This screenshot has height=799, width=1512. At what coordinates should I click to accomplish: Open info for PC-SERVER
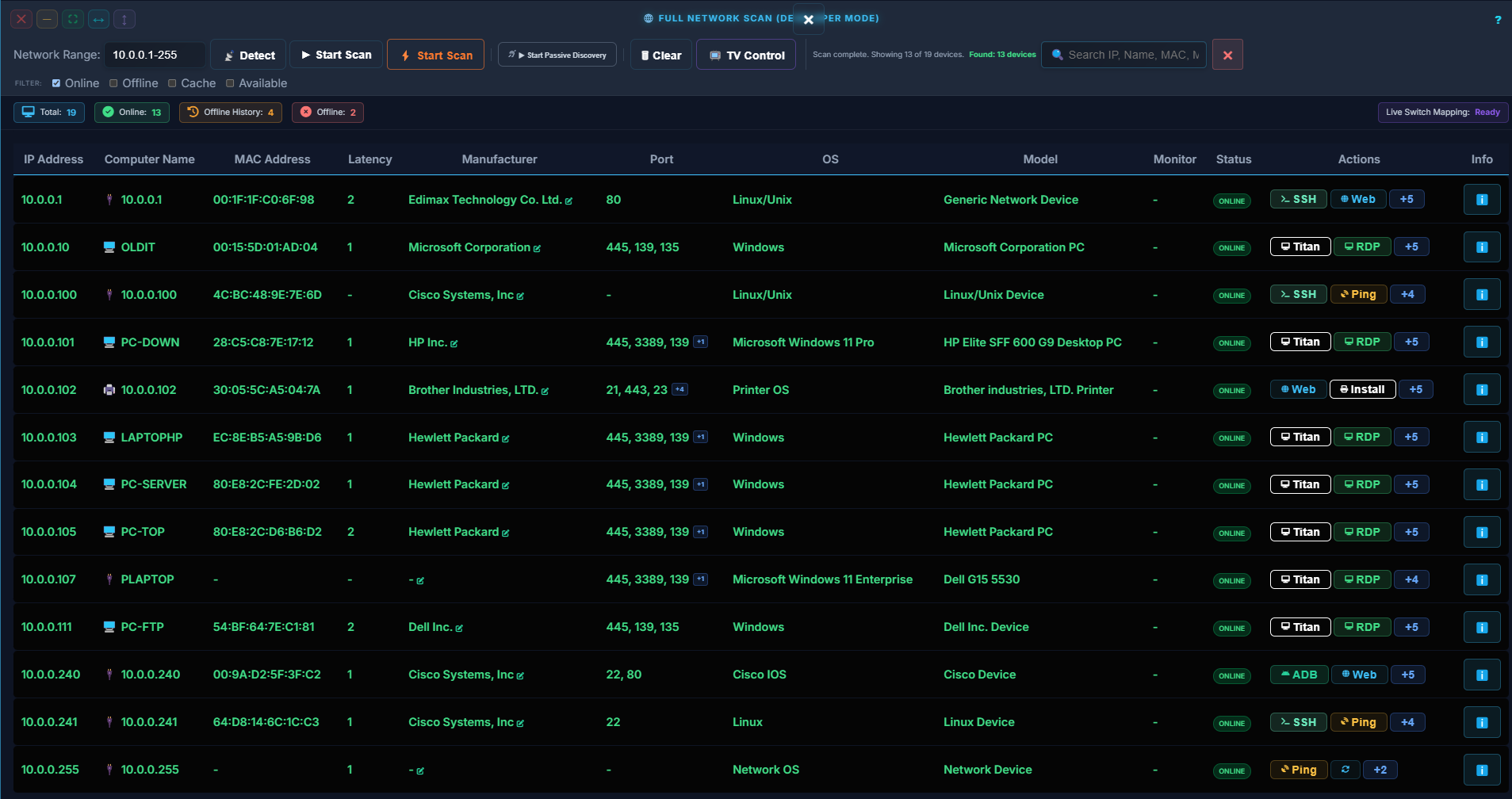coord(1481,484)
